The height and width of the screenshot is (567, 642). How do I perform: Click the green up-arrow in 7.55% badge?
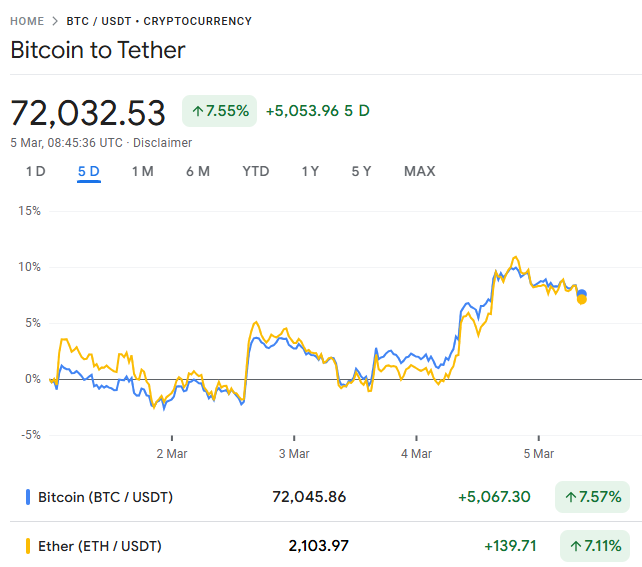click(x=197, y=110)
